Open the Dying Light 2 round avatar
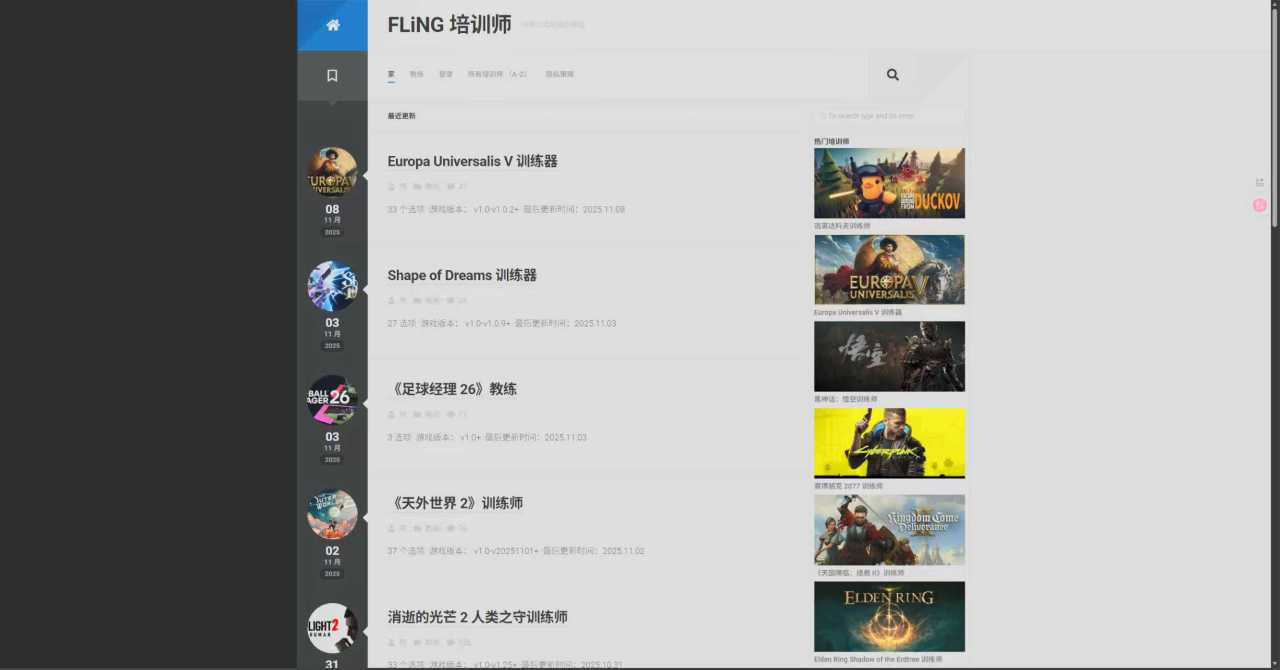Screen dimensions: 1280x670 pyautogui.click(x=332, y=628)
